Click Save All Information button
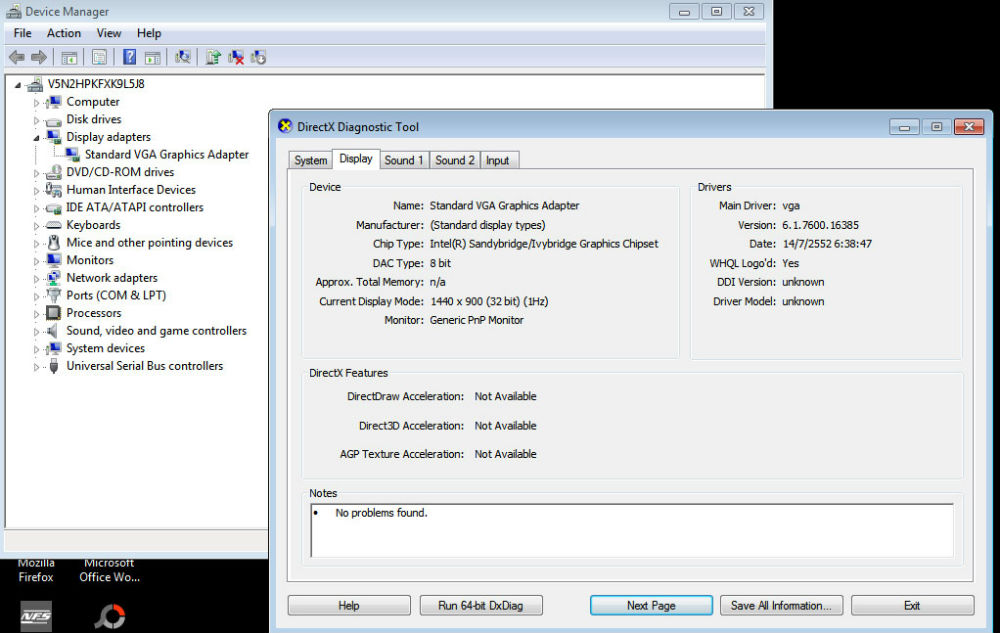1000x633 pixels. point(781,605)
